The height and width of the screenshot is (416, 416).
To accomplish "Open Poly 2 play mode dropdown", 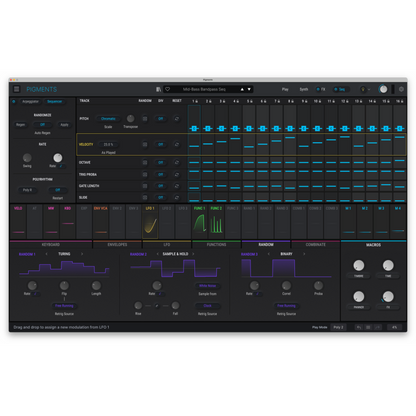I will point(338,327).
